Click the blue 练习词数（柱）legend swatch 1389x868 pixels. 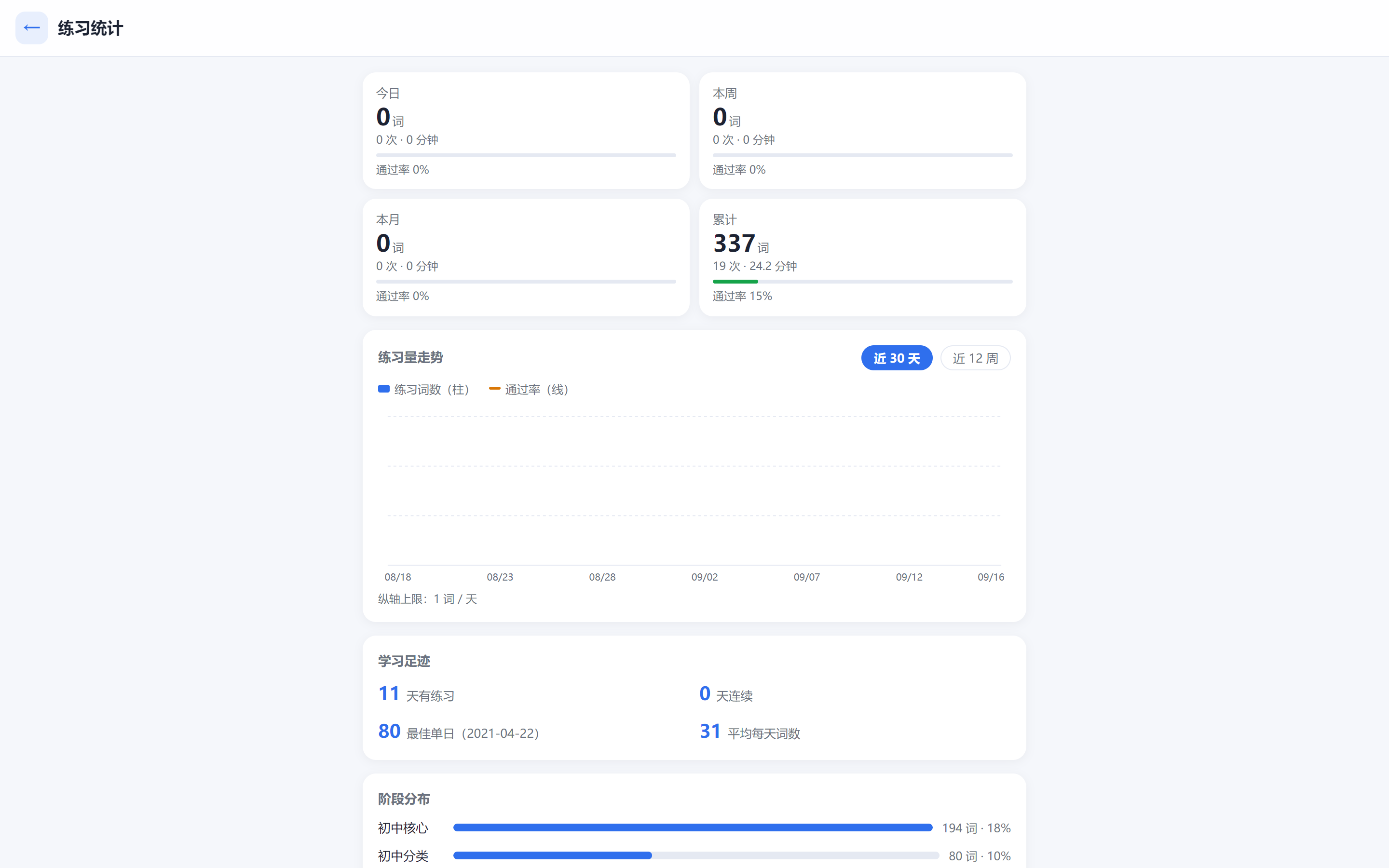(384, 389)
